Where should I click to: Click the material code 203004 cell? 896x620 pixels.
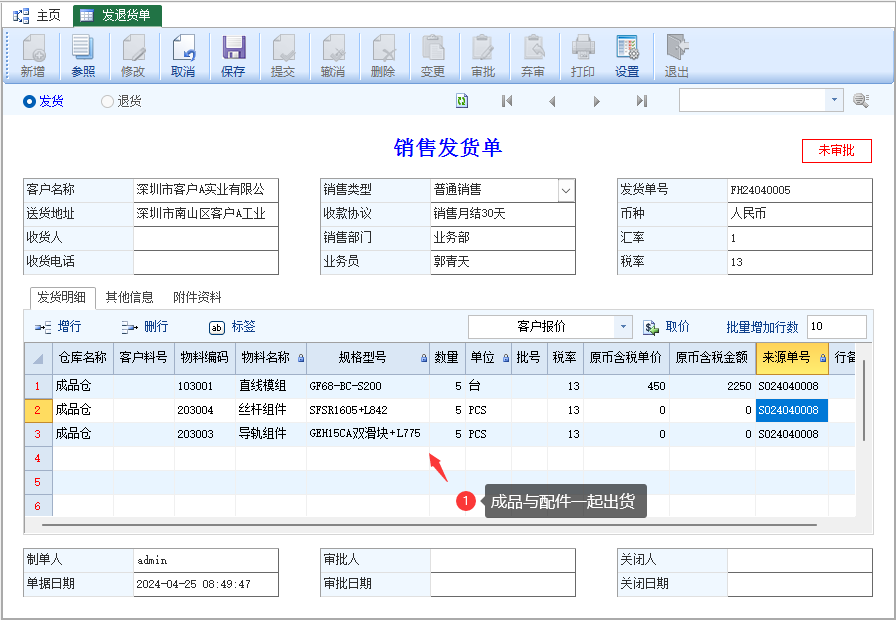click(205, 410)
